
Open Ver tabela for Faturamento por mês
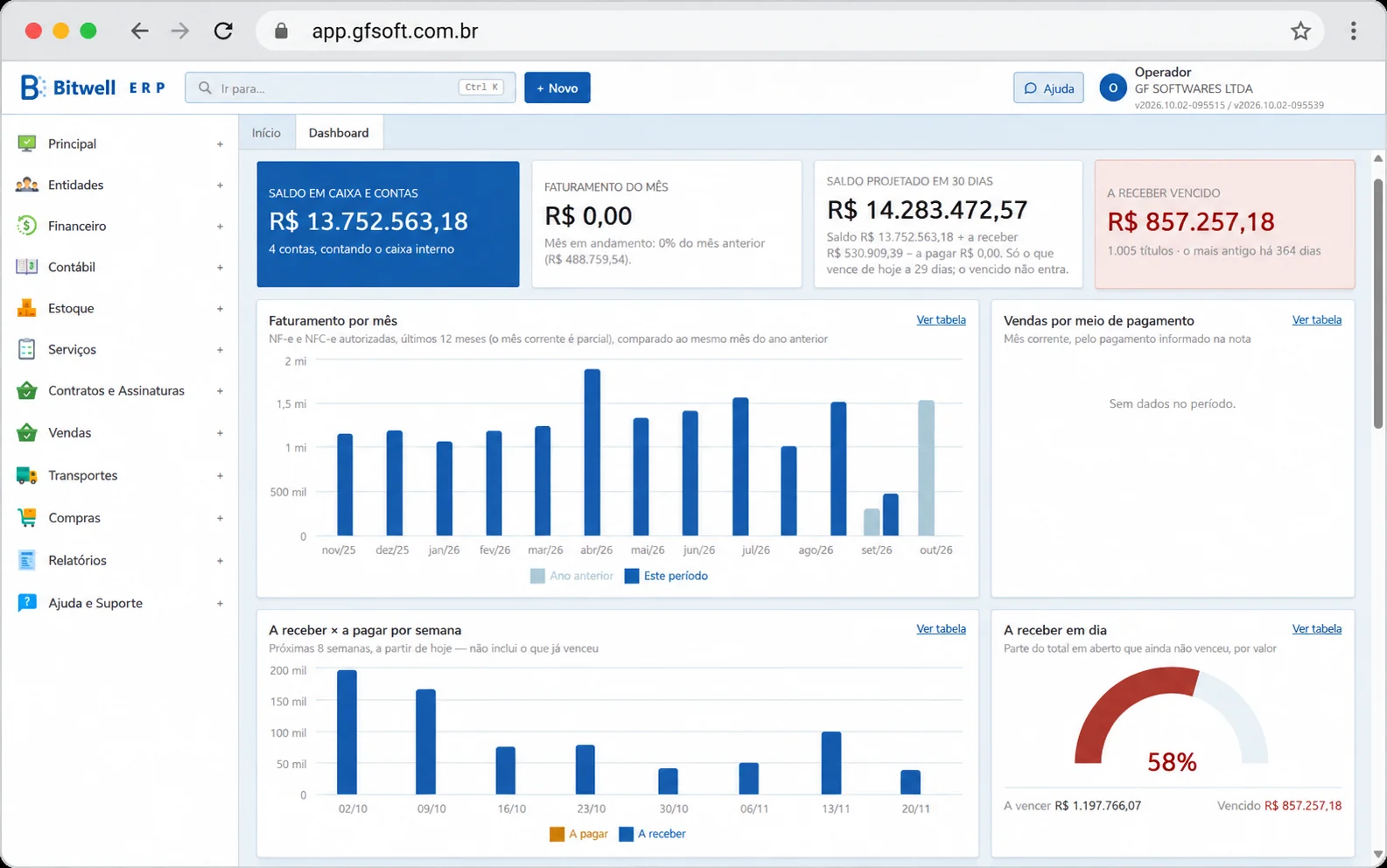[941, 320]
